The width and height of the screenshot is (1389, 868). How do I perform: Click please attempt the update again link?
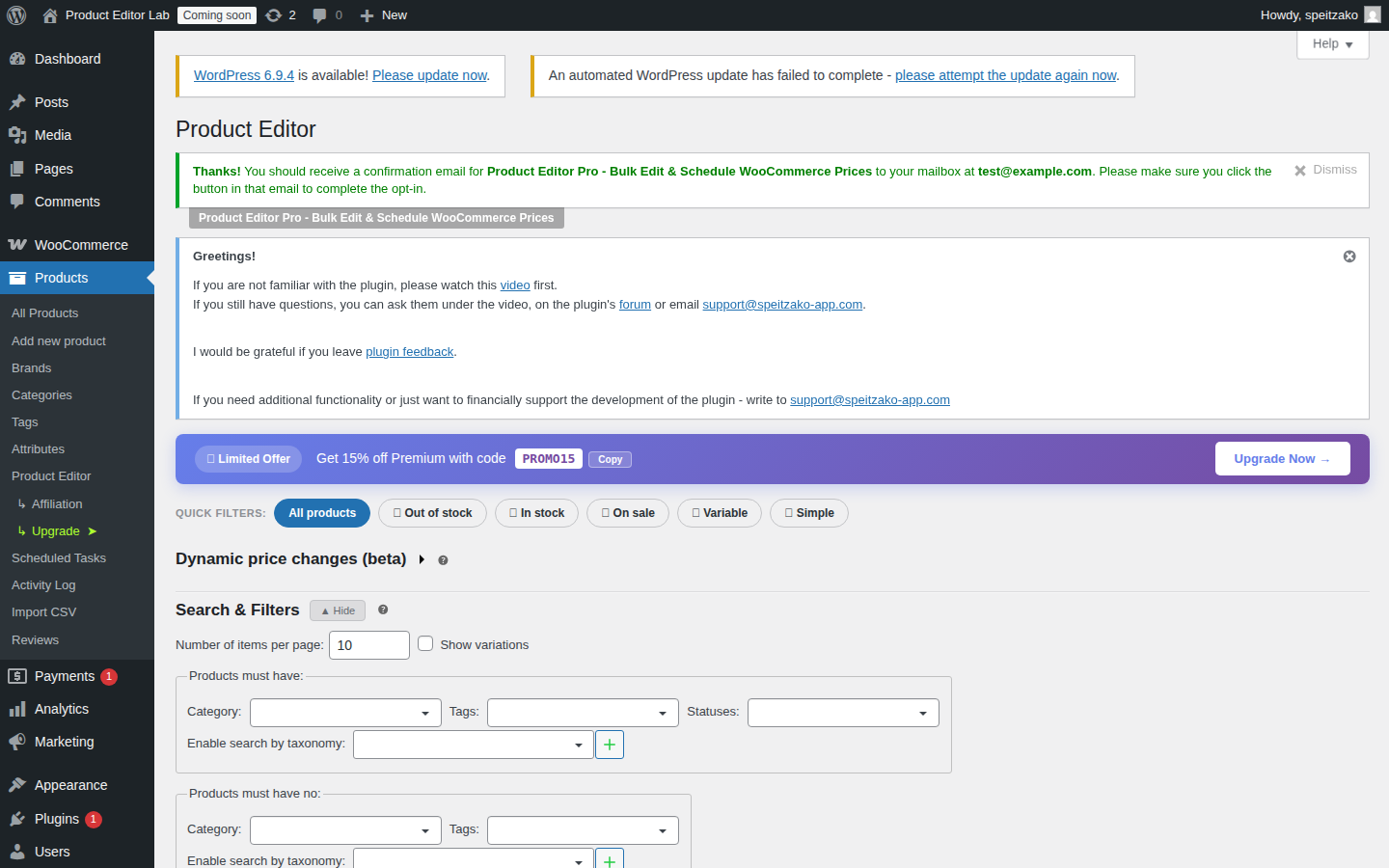click(1006, 75)
